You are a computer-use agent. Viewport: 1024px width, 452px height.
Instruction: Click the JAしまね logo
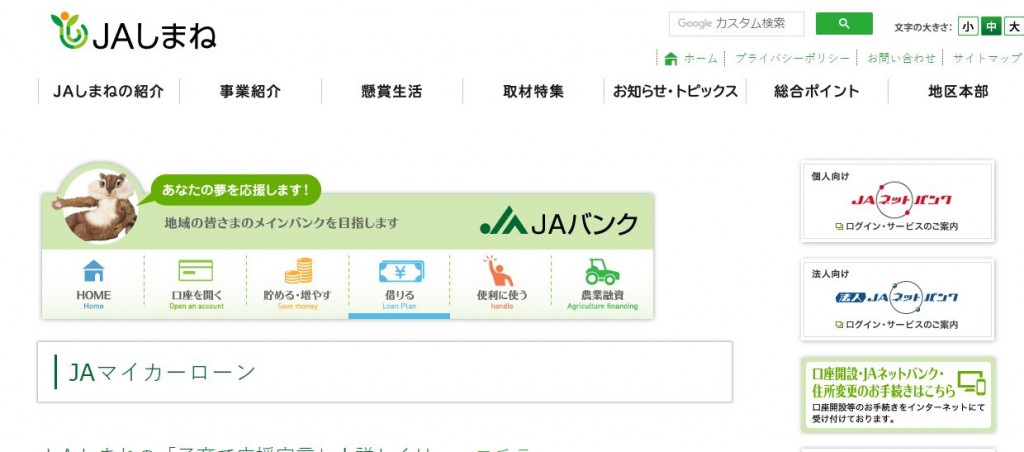[x=133, y=31]
